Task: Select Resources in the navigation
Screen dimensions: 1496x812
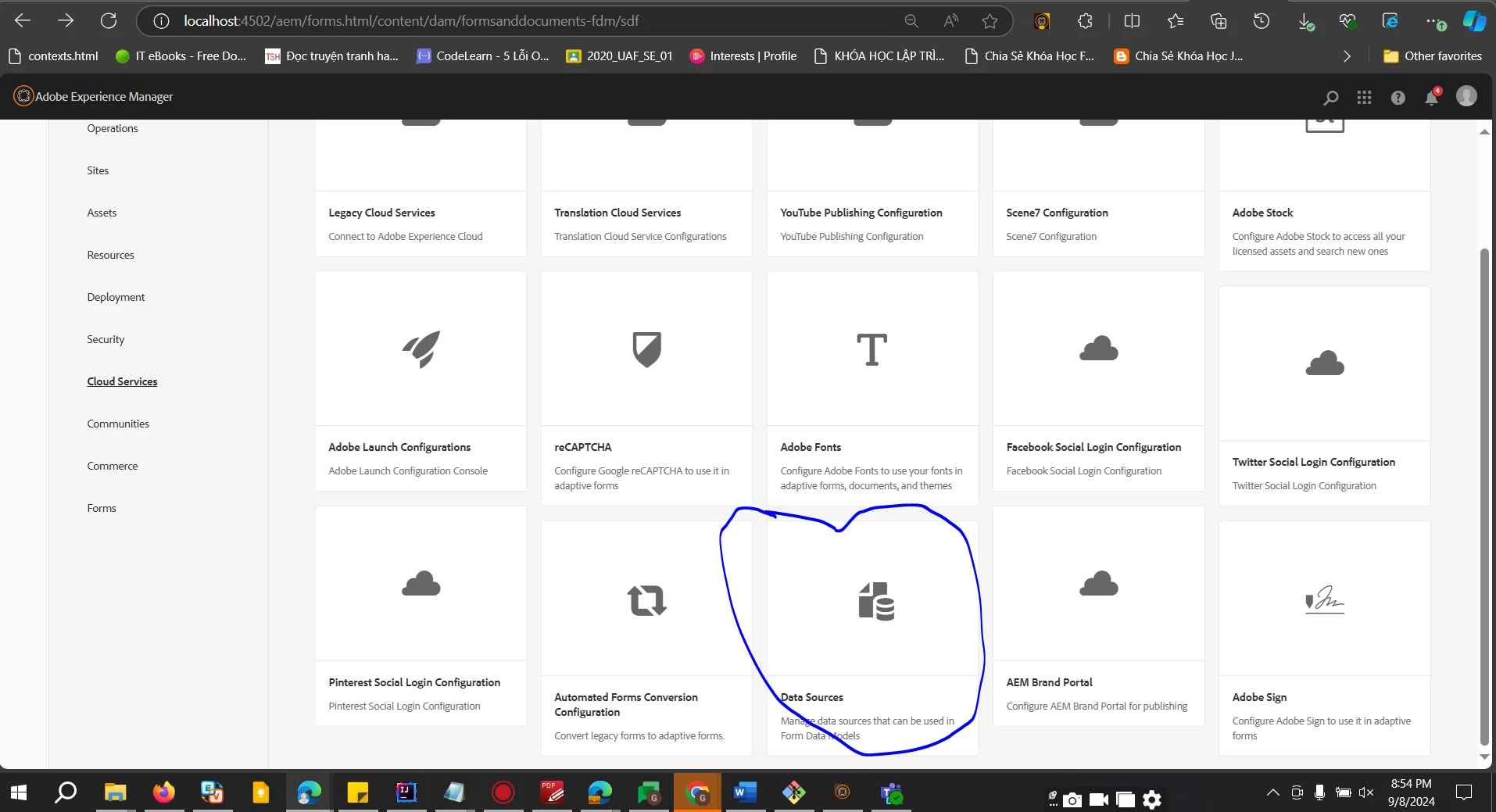Action: click(x=110, y=255)
